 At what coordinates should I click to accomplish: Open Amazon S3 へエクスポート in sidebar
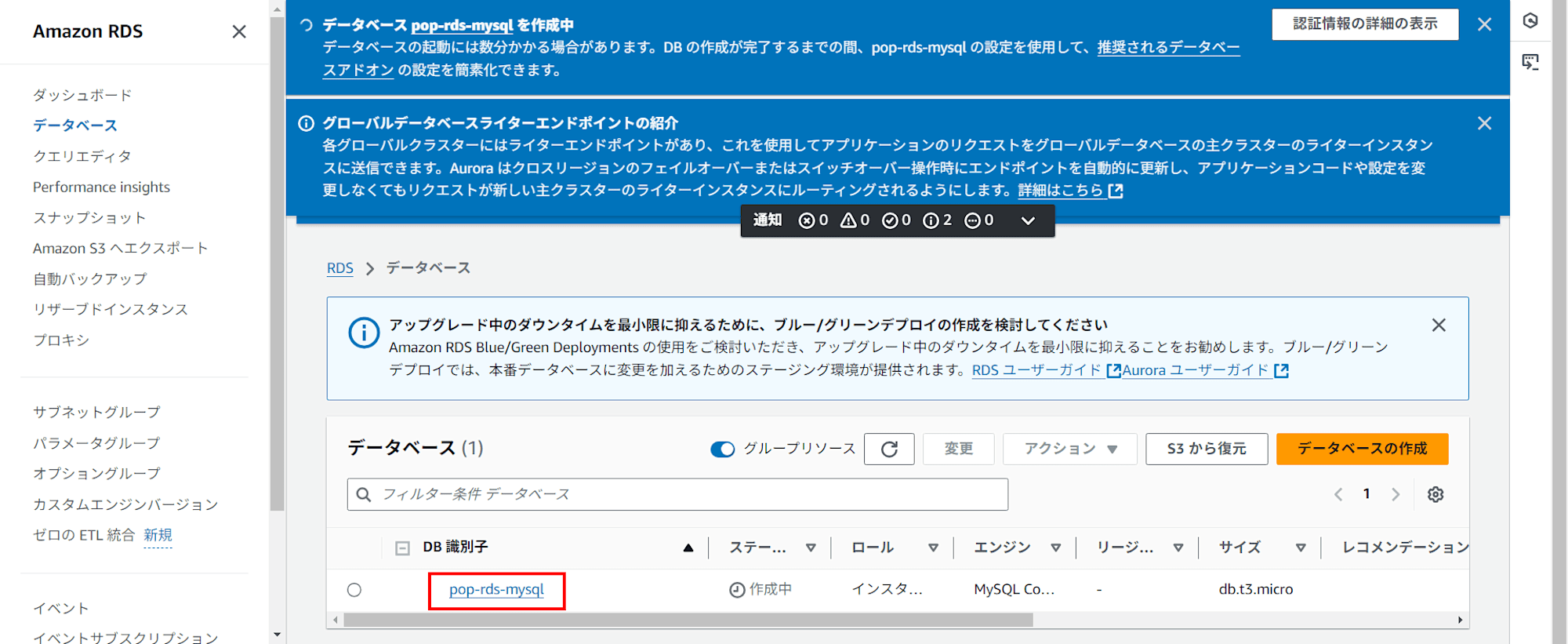(x=121, y=248)
